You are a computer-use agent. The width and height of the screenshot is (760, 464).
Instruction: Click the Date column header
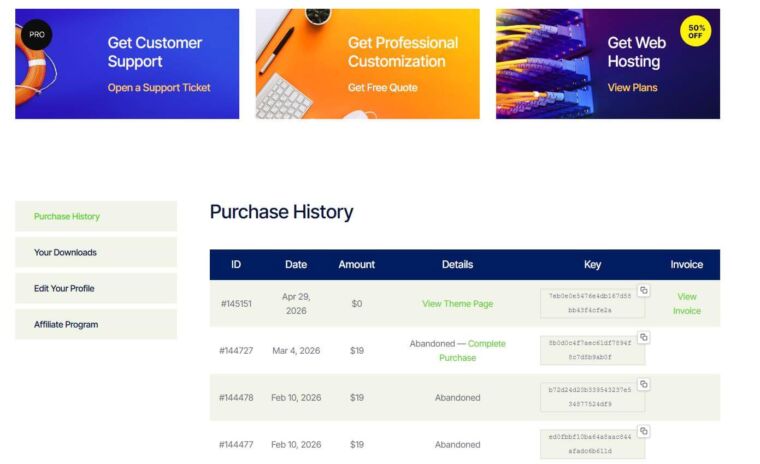click(x=296, y=264)
